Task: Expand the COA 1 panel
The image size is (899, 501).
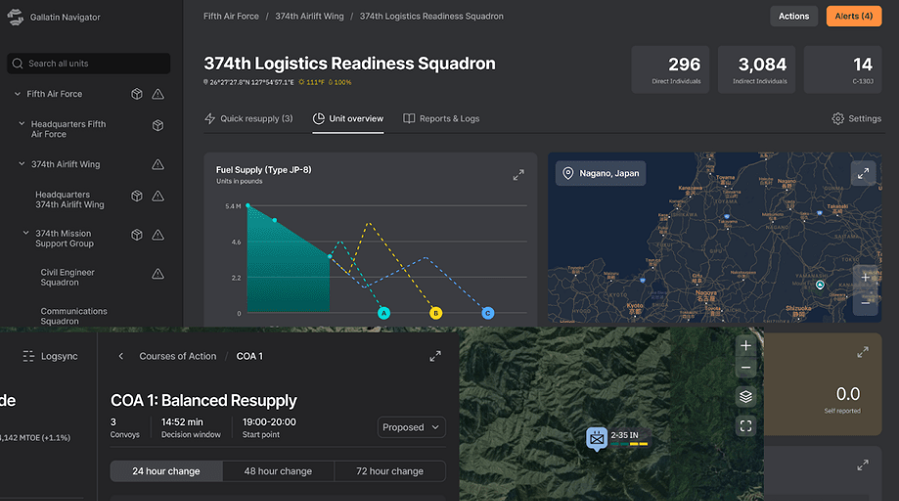Action: coord(435,356)
